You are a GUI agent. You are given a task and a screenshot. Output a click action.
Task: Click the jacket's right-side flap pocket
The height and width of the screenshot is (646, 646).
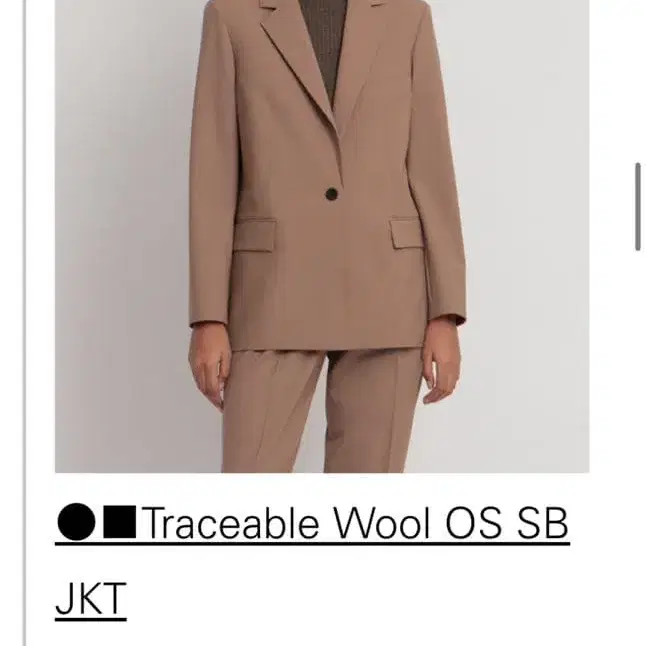407,234
